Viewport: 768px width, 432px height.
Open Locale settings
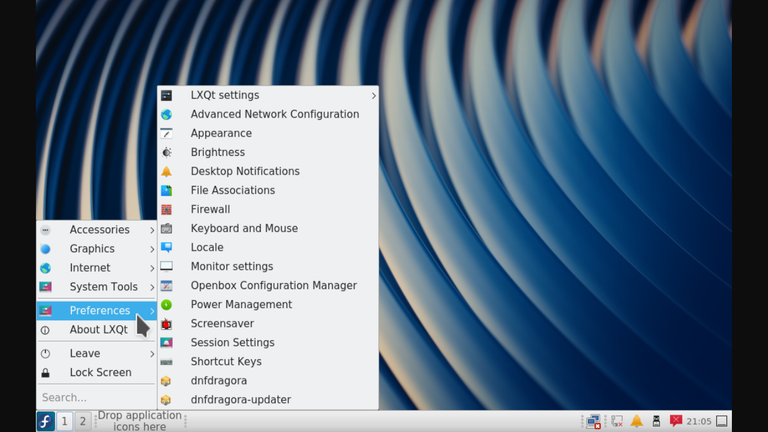click(268, 247)
